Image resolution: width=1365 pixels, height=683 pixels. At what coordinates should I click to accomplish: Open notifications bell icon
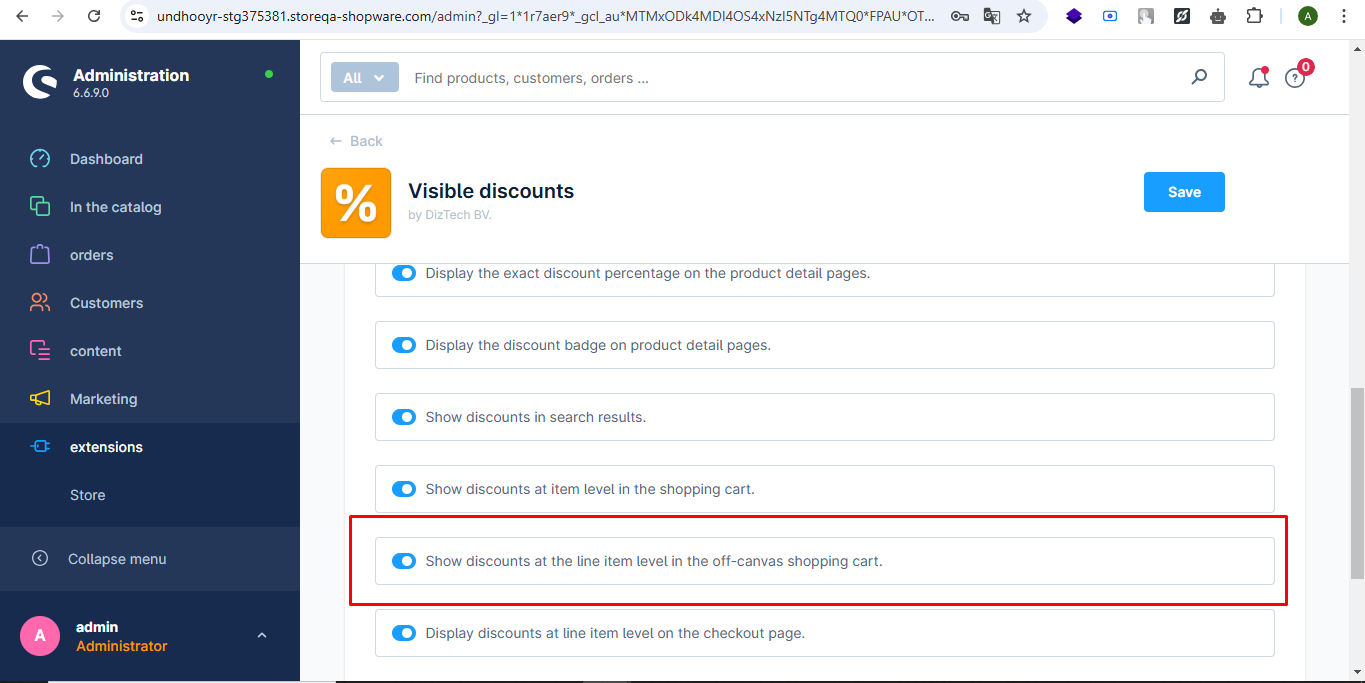(x=1259, y=78)
